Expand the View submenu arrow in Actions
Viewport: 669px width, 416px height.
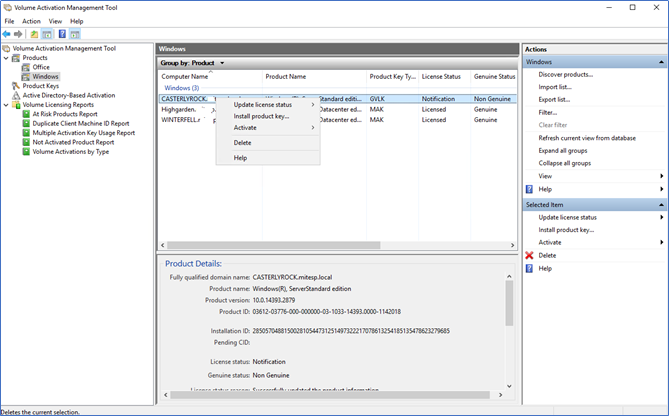661,176
